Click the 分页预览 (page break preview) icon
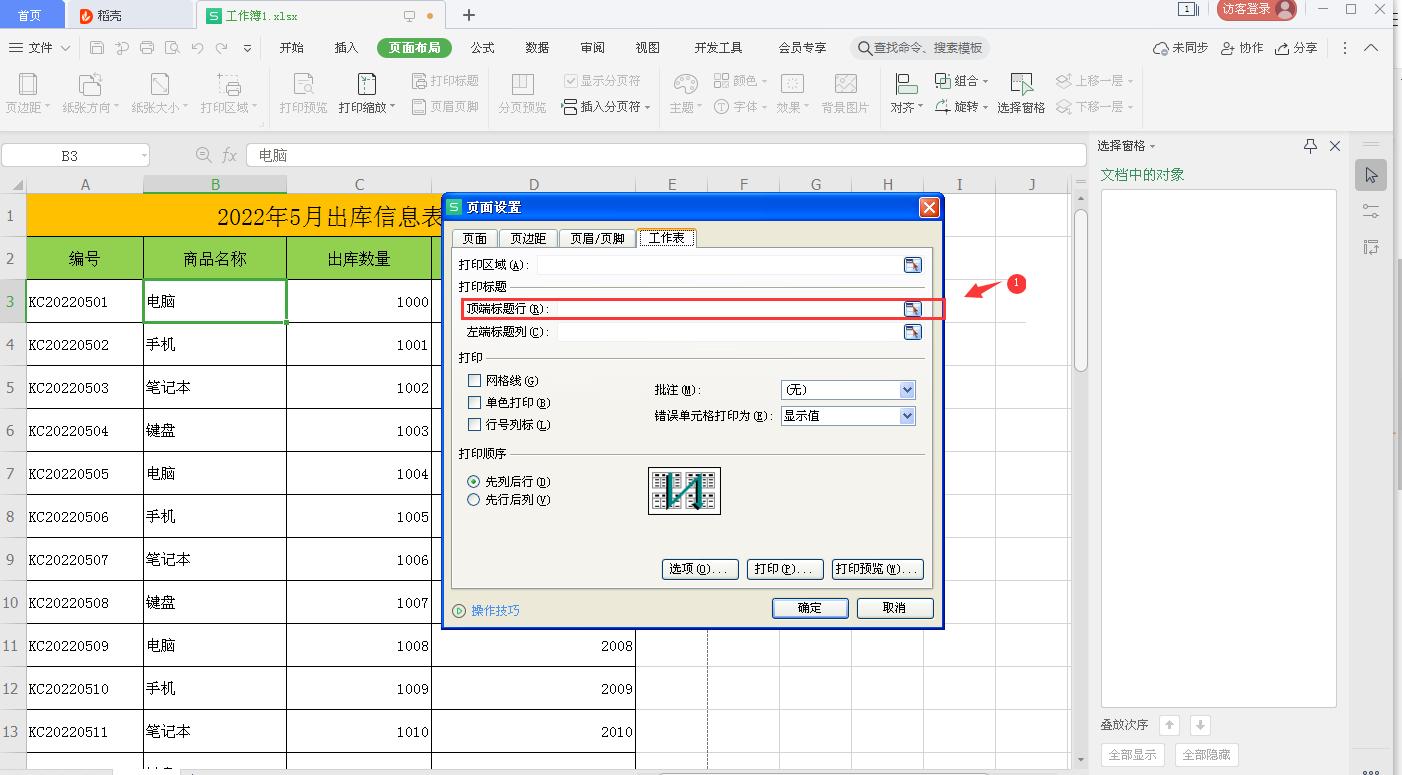 point(521,90)
